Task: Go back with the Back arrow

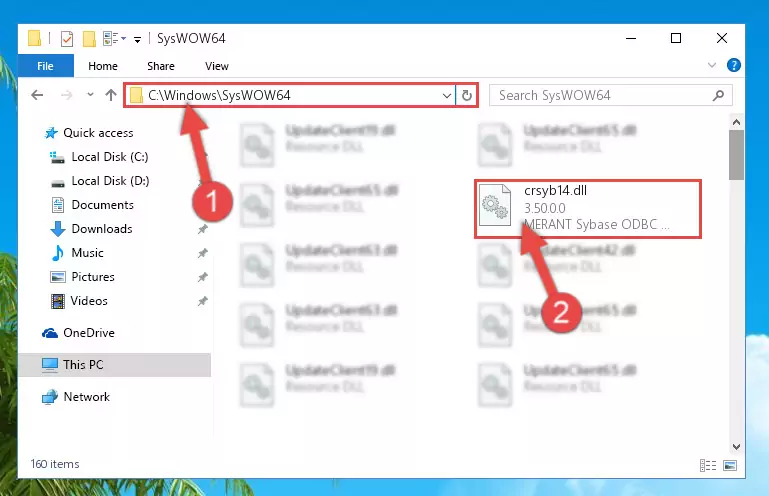Action: (37, 95)
